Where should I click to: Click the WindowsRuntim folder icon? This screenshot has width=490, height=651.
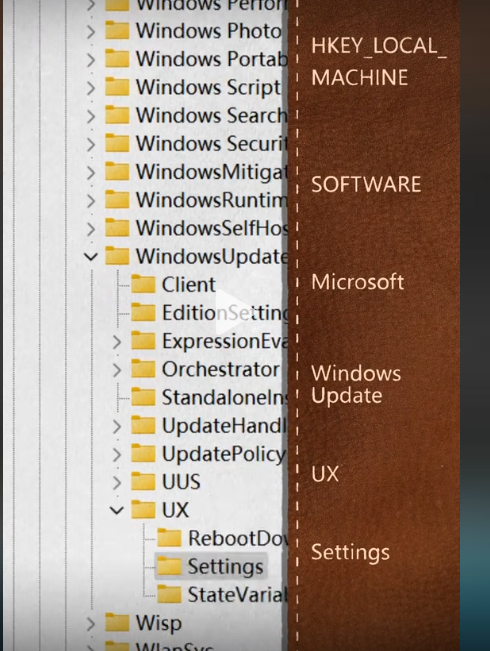coord(117,200)
